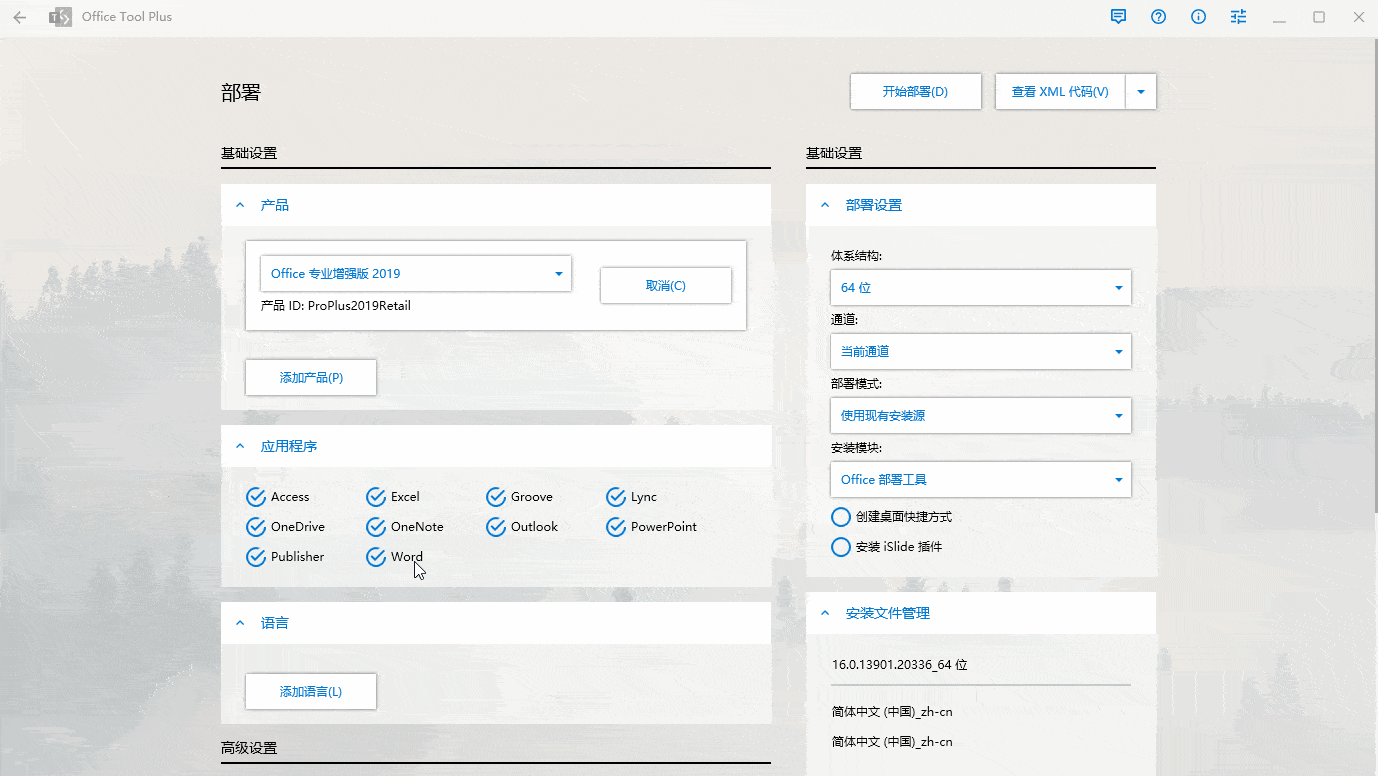Close the Office Tool Plus window
The image size is (1378, 776).
[x=1358, y=17]
